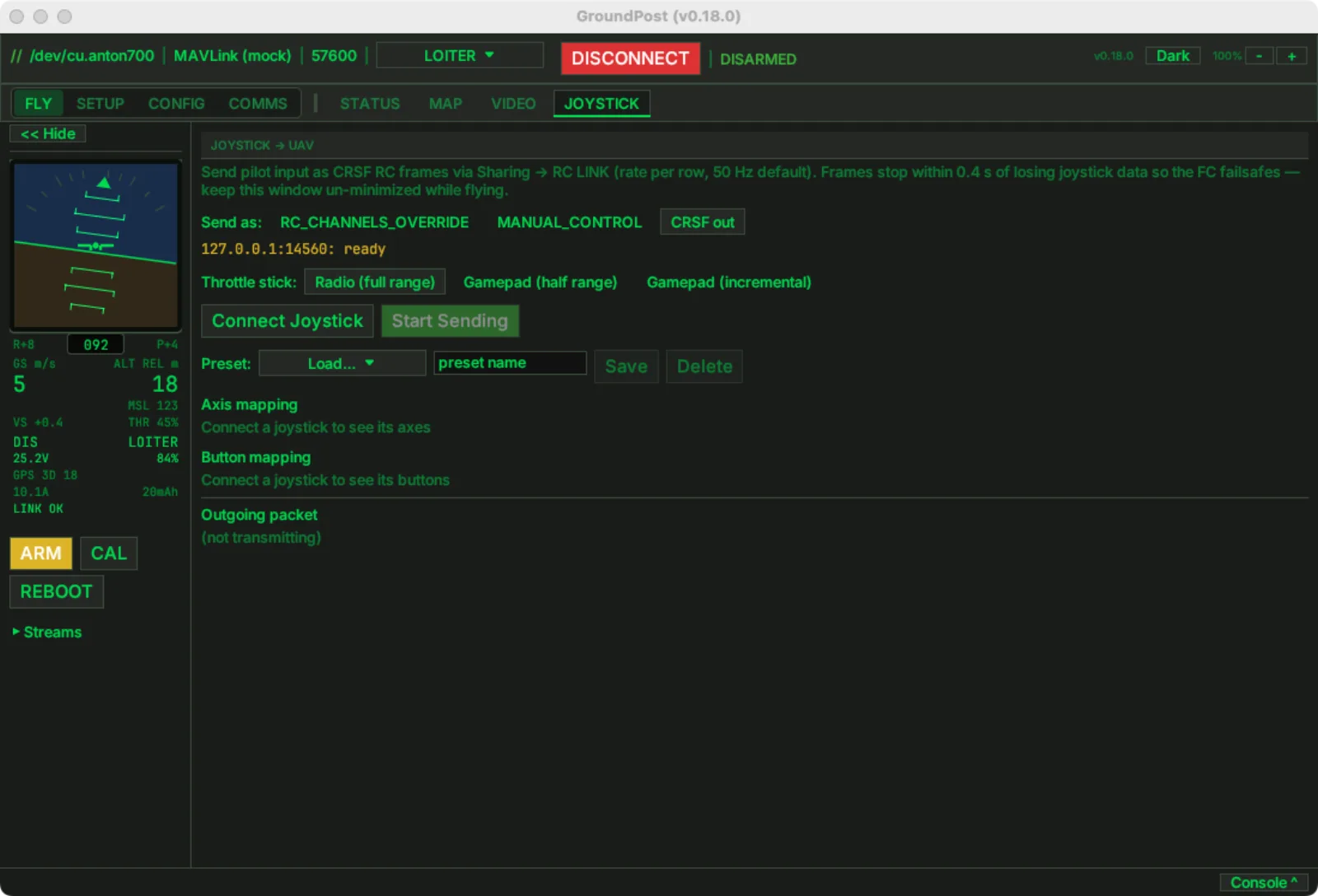Viewport: 1318px width, 896px height.
Task: Click the DISARMED status text
Action: (x=758, y=59)
